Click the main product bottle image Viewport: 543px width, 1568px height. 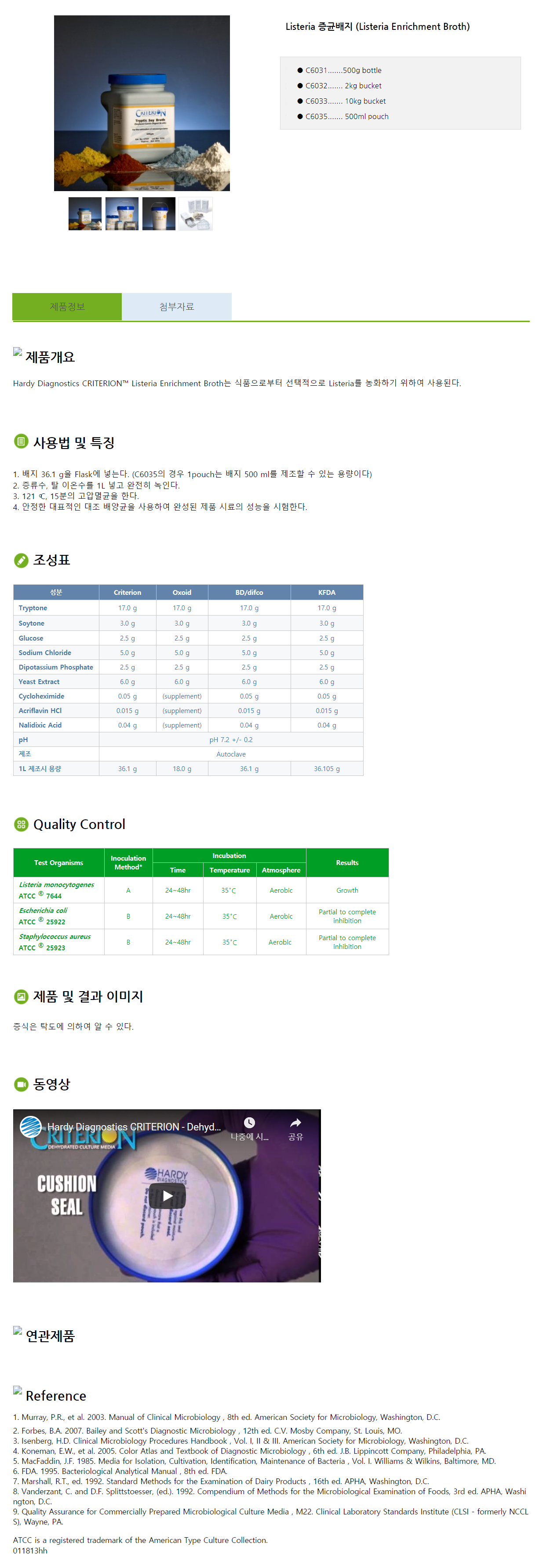point(142,104)
